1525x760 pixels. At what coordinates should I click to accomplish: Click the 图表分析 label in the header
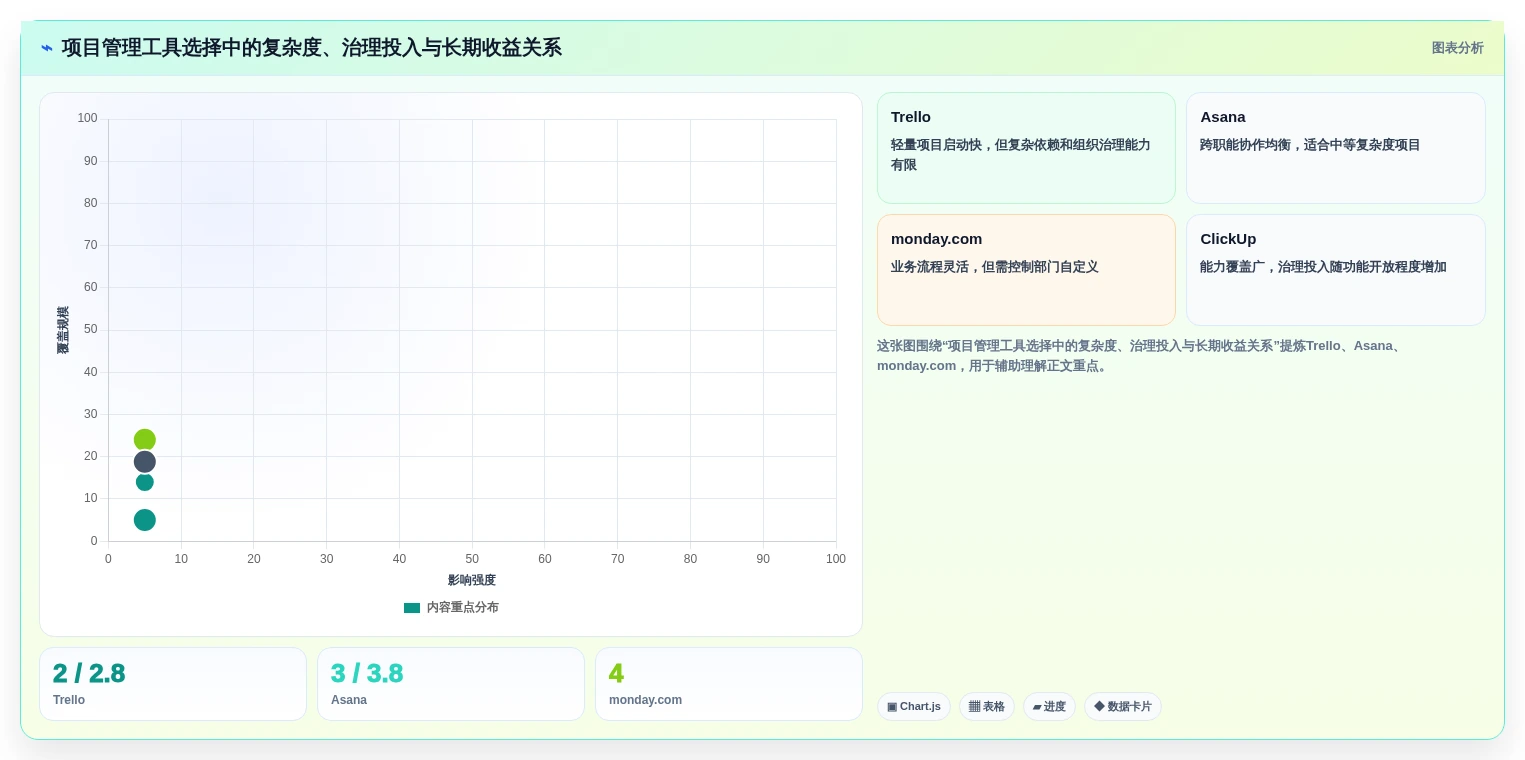coord(1457,48)
